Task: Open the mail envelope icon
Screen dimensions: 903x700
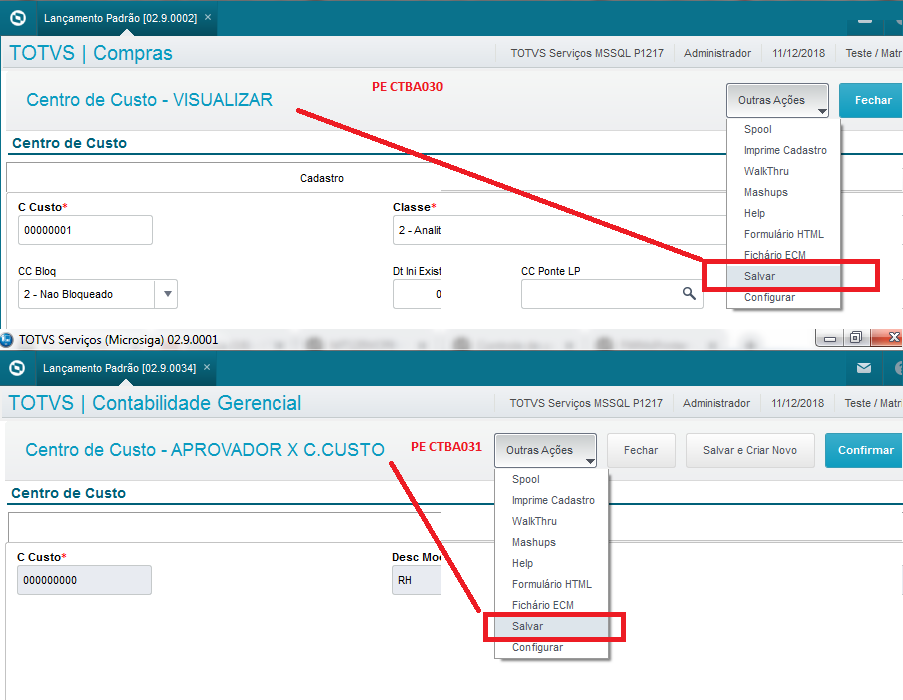Action: [864, 368]
